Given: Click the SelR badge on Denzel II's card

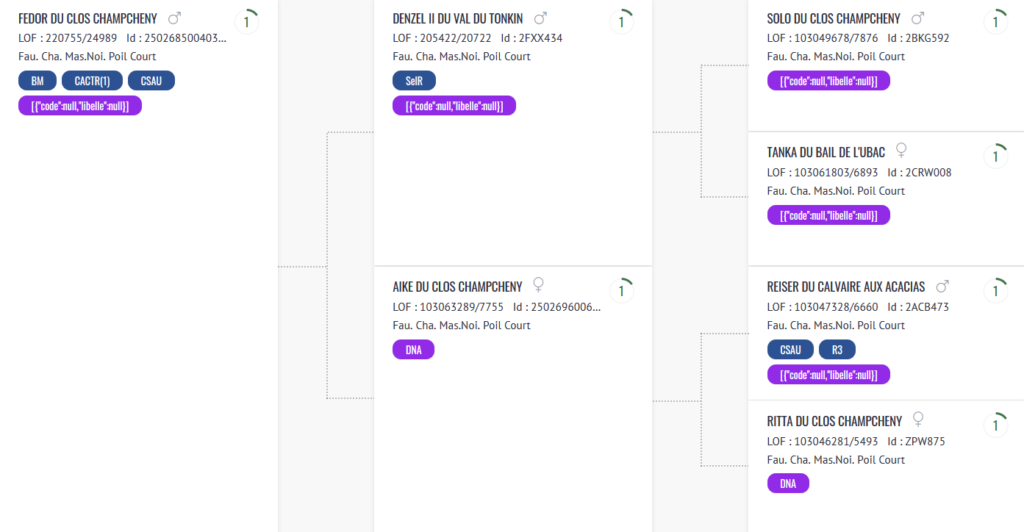Looking at the screenshot, I should pyautogui.click(x=414, y=81).
